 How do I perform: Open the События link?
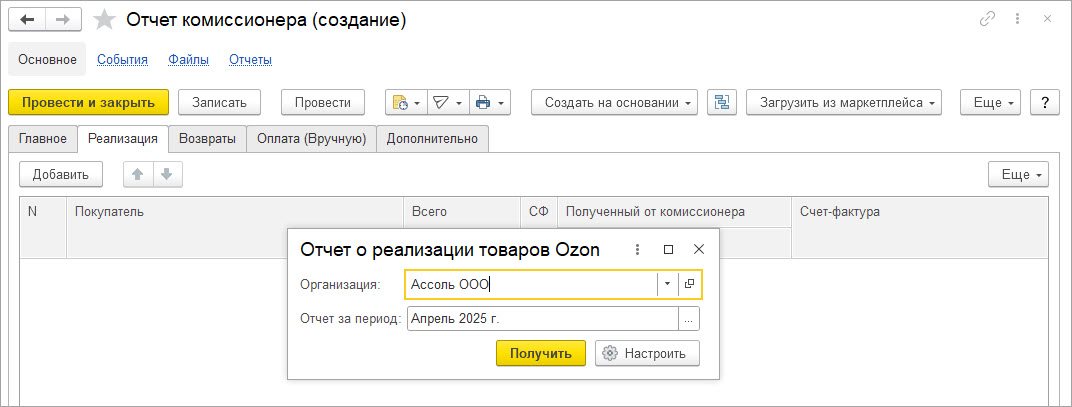122,60
